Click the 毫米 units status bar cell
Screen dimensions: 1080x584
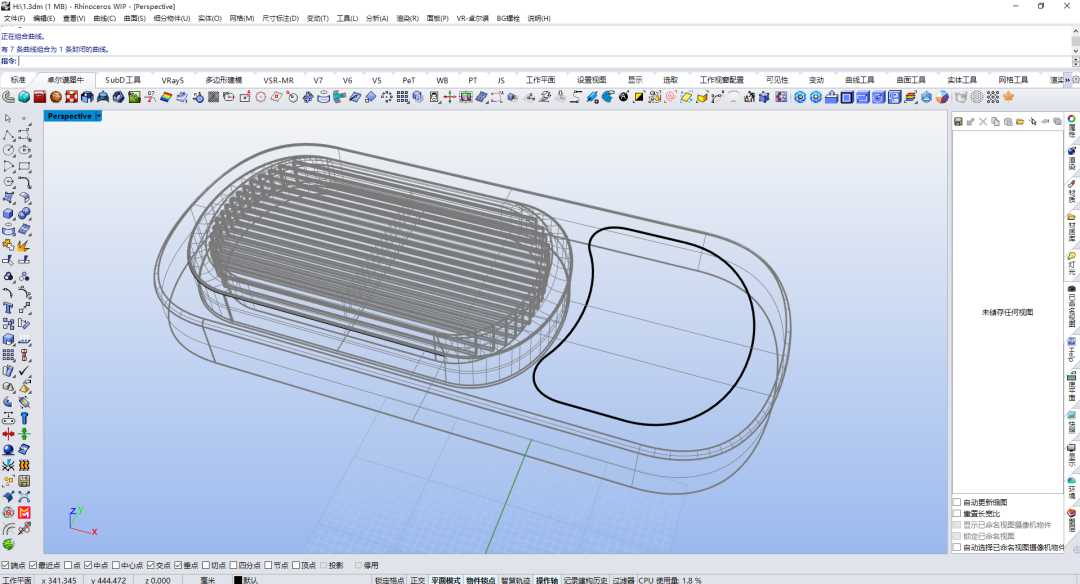click(x=207, y=580)
